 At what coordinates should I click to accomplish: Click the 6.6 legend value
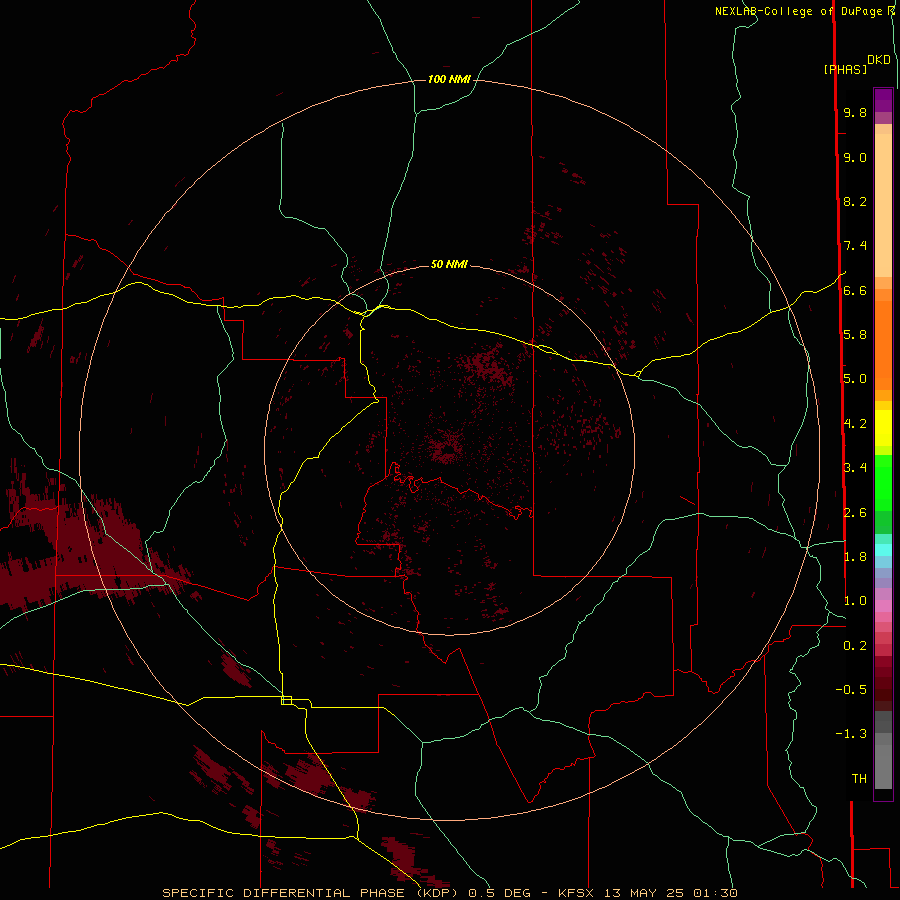855,290
